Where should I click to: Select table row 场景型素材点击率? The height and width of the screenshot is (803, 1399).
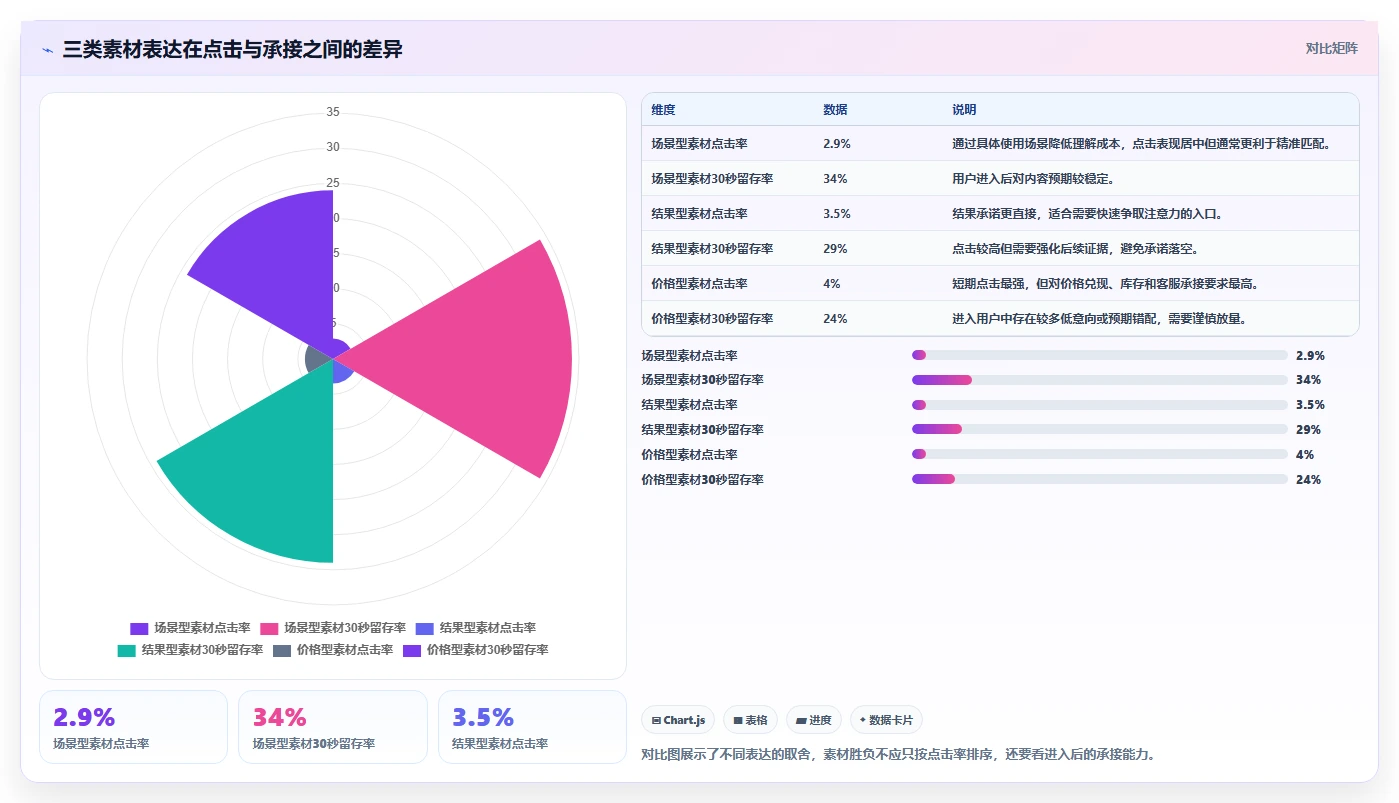(1000, 143)
